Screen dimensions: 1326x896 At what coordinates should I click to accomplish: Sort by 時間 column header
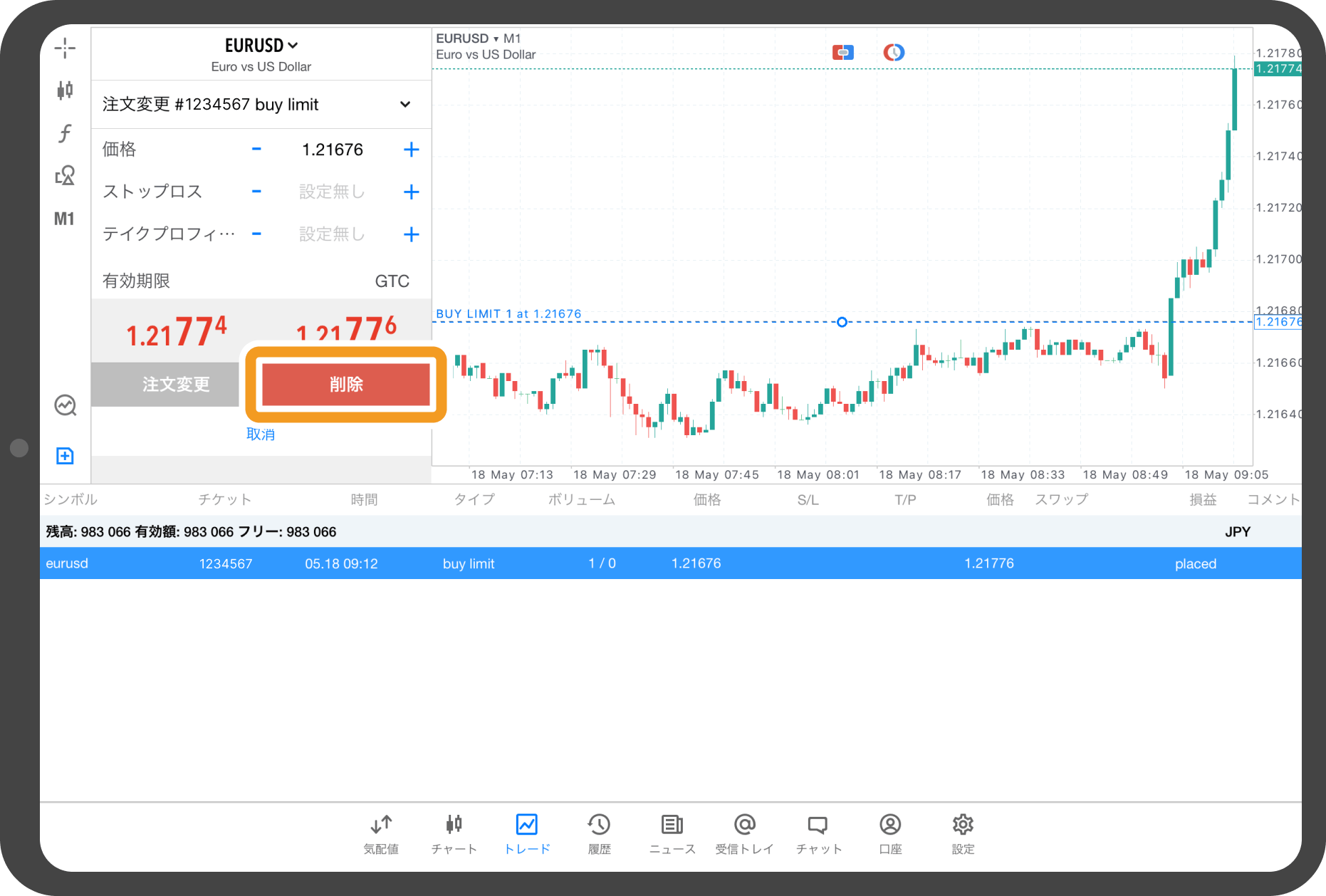(x=364, y=499)
